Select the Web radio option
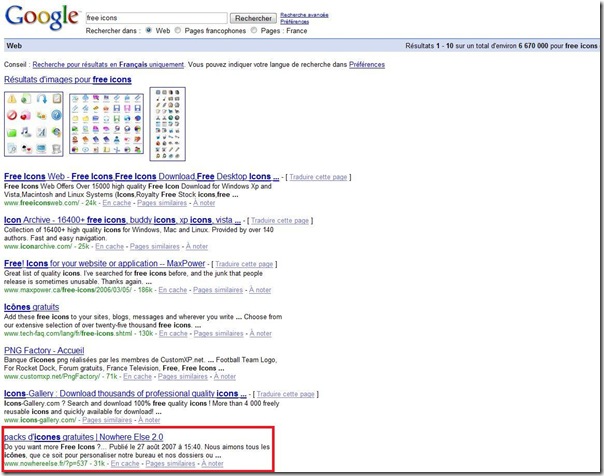Screen dimensions: 604x476 pos(148,30)
